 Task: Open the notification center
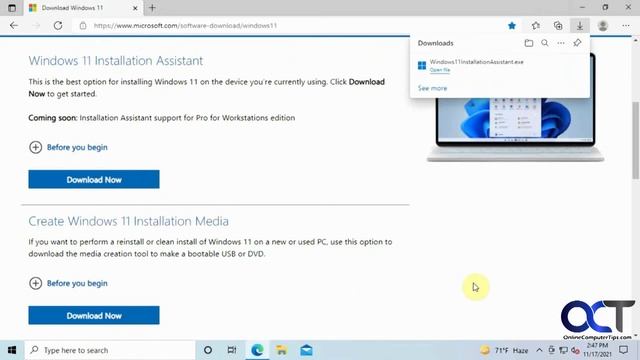point(623,350)
